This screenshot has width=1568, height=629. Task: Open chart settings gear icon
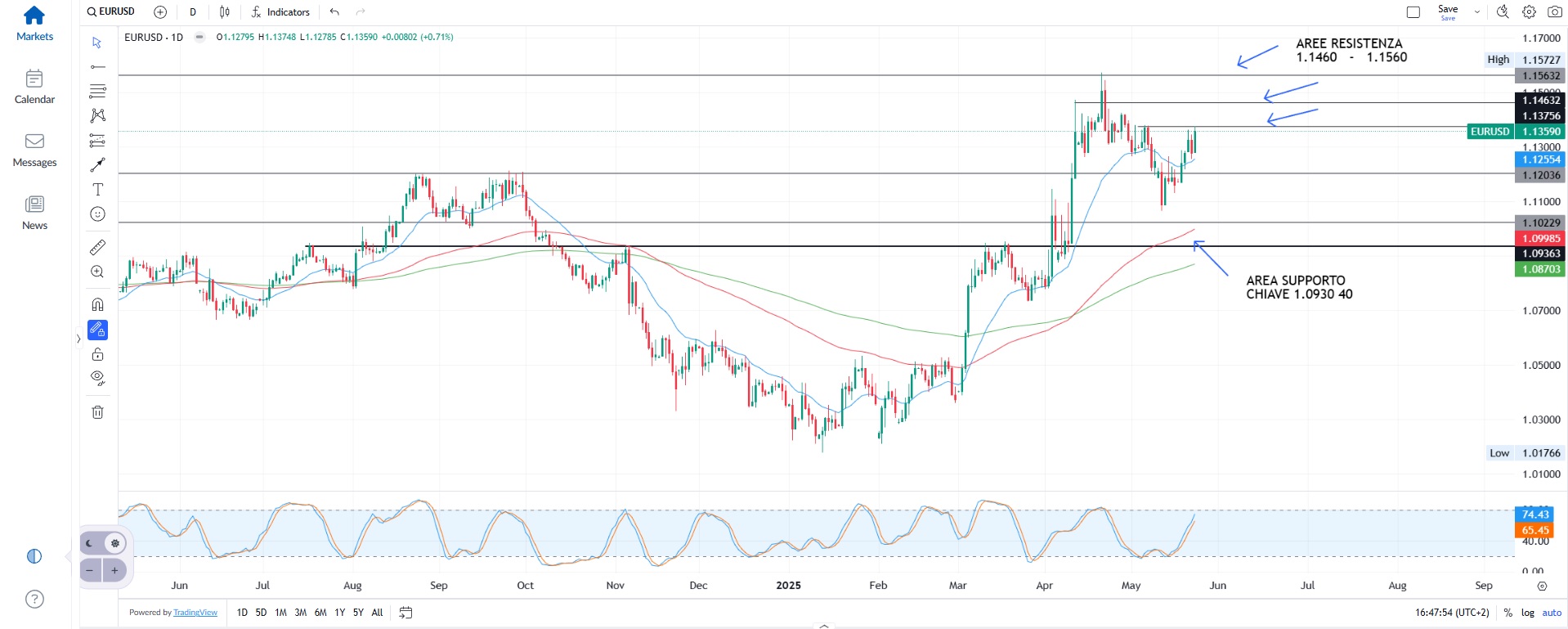(x=1529, y=12)
